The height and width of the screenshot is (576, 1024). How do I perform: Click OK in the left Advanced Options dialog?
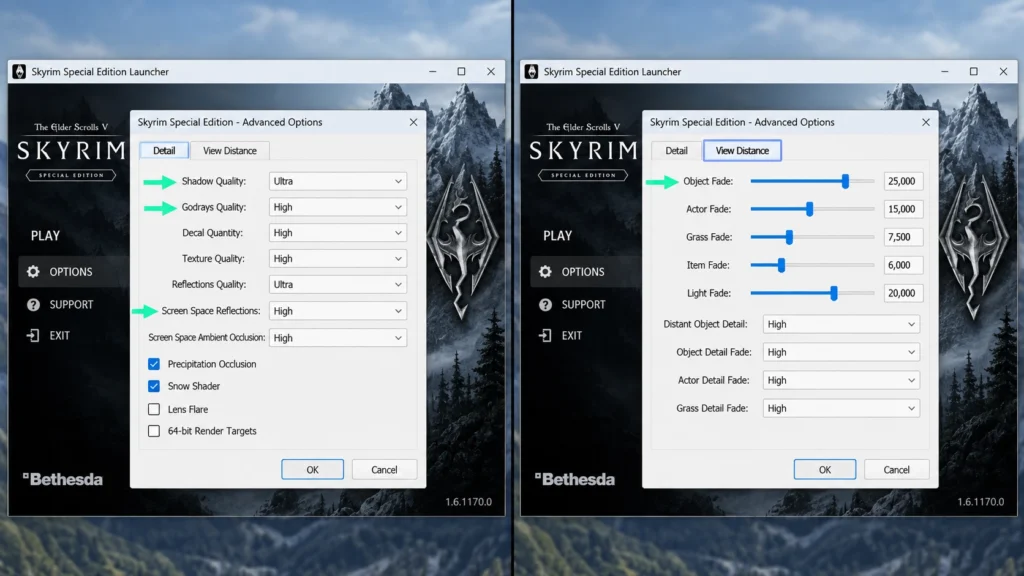point(312,470)
